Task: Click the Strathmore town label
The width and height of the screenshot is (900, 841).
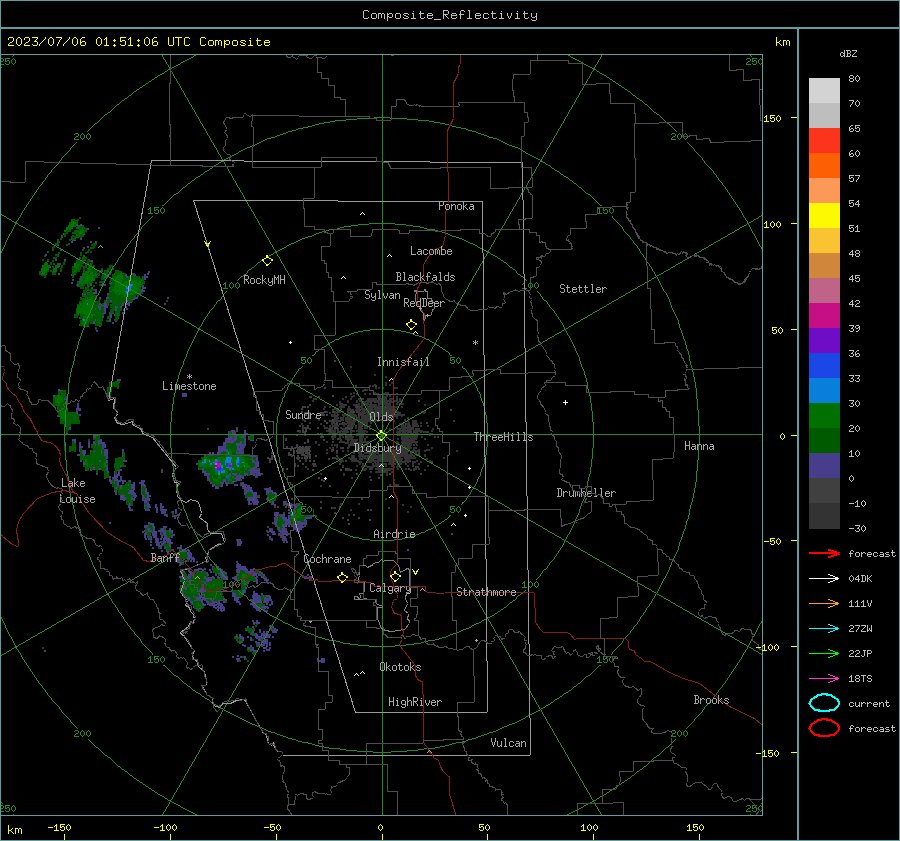Action: click(x=486, y=592)
